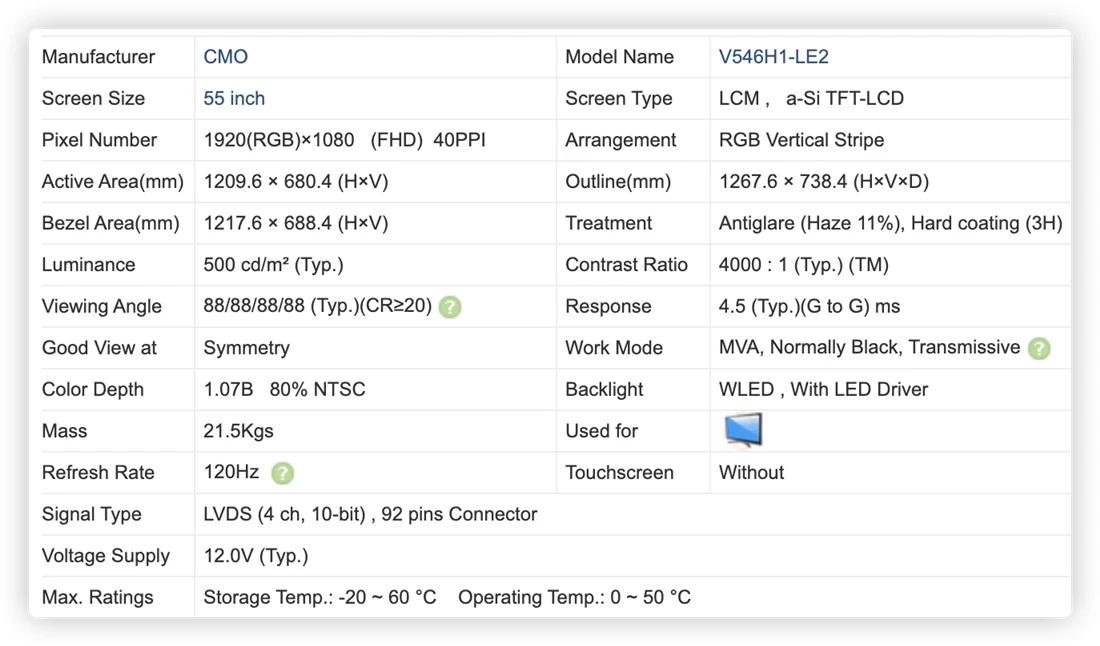Screen dimensions: 1100x646
Task: Select the Pixel Number value 1920(RGB)×1080
Action: (x=279, y=140)
